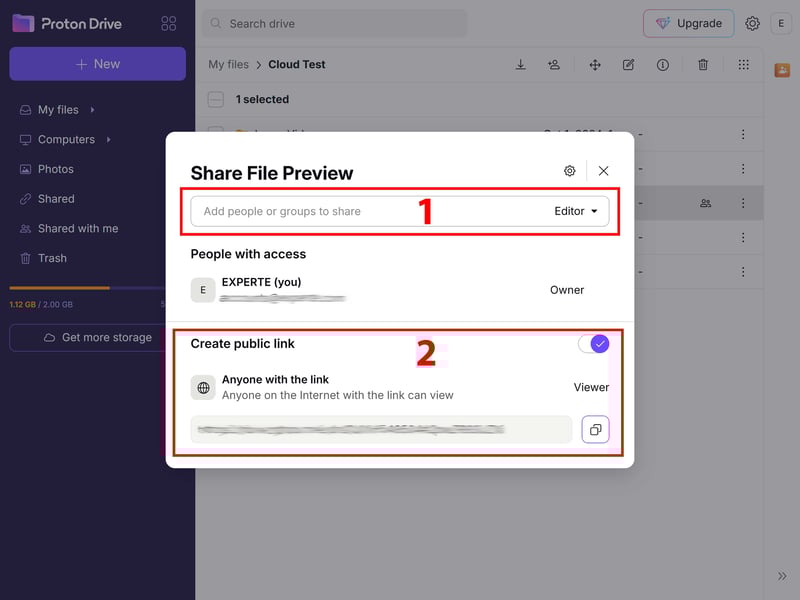Click the details info toolbar icon
800x600 pixels.
(663, 65)
